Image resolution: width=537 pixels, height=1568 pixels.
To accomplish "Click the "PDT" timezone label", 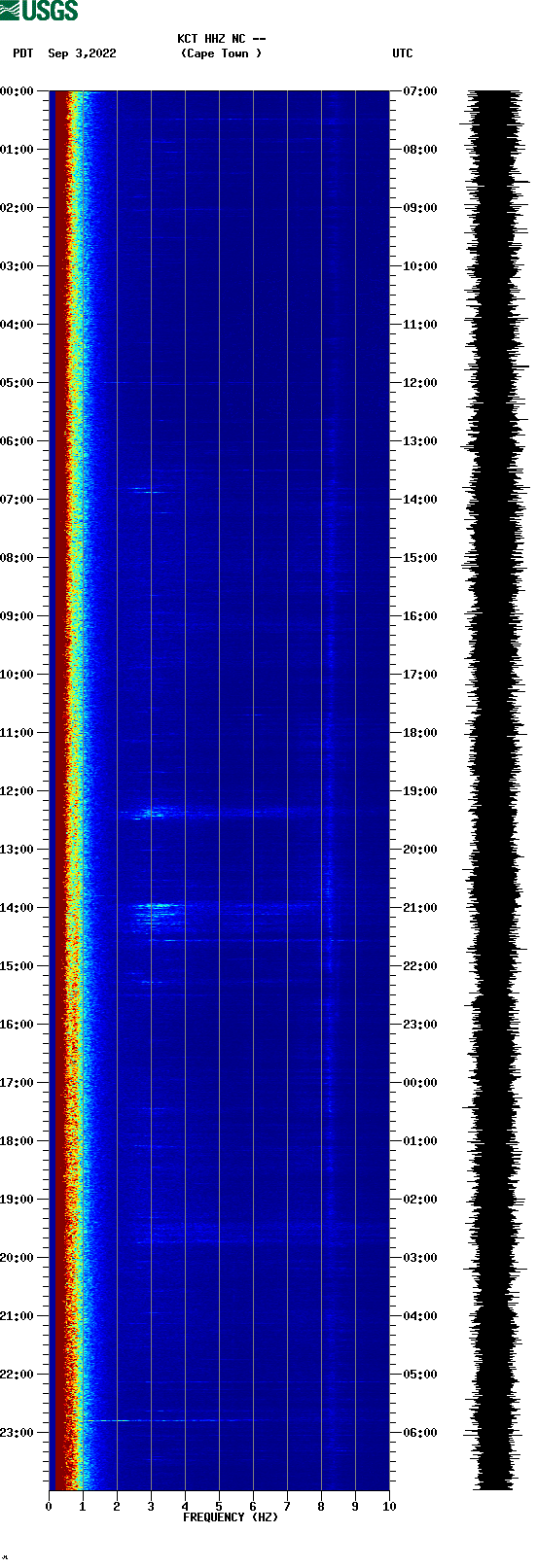I will click(23, 53).
